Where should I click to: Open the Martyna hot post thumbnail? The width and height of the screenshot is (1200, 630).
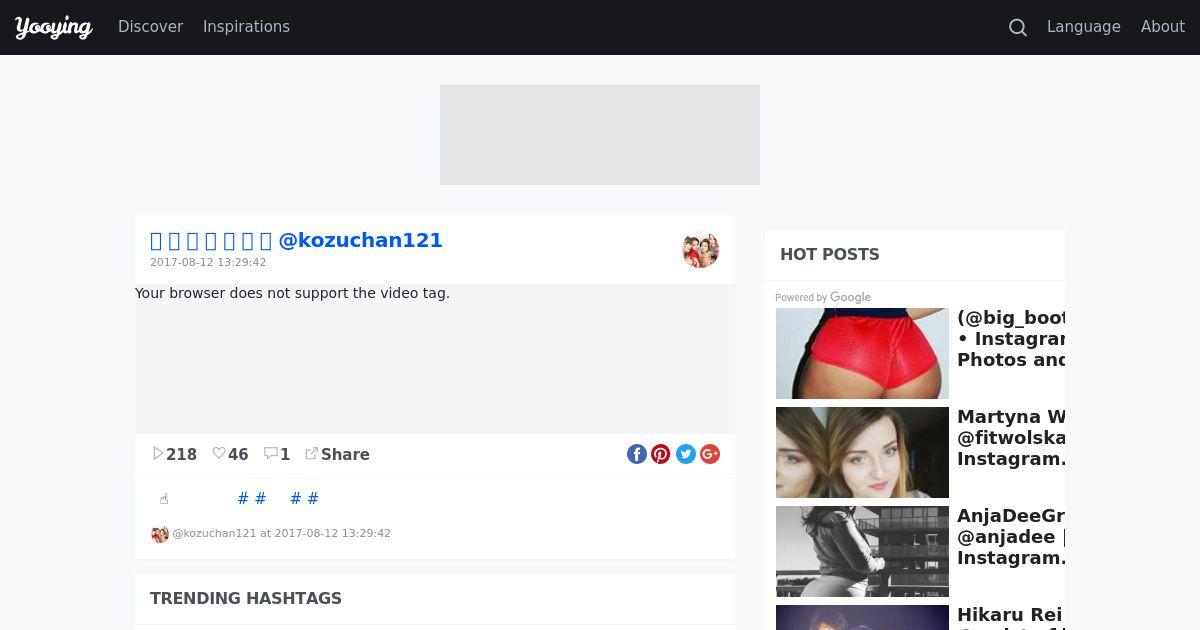862,452
